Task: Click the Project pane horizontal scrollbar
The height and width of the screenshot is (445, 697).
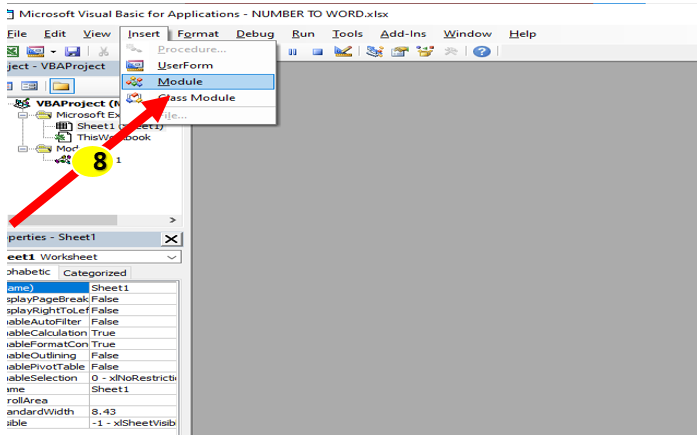Action: [x=62, y=220]
